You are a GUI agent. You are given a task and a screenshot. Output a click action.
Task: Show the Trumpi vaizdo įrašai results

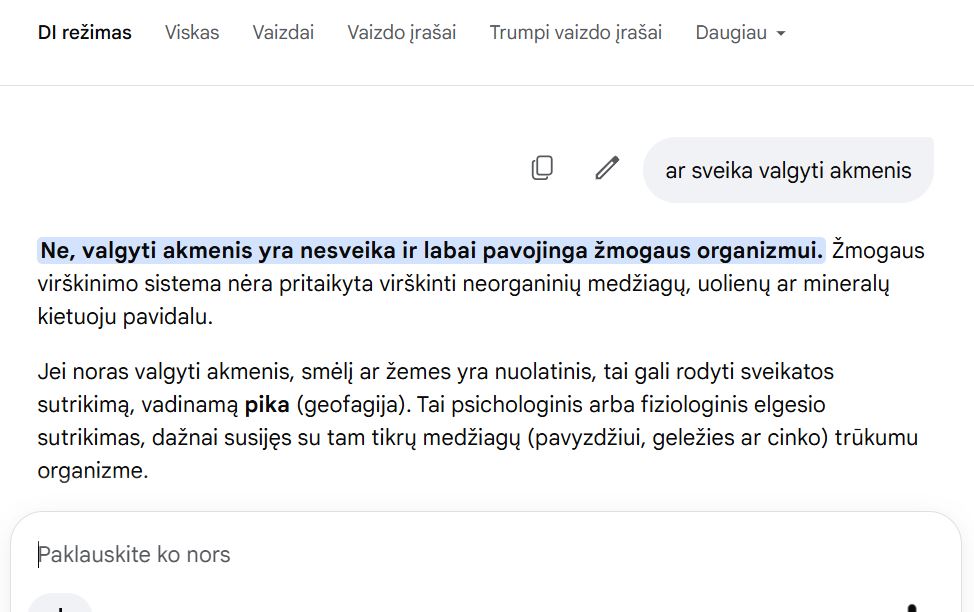576,32
